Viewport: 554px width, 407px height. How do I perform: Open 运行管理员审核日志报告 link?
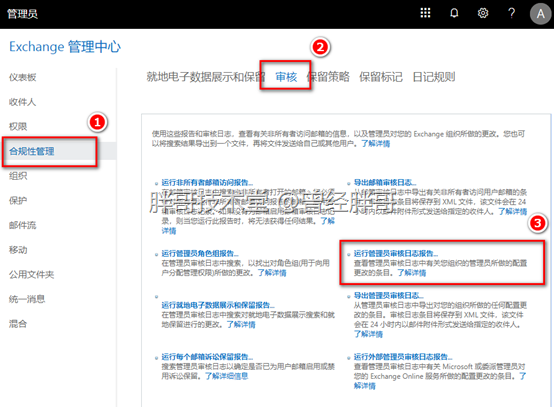click(x=396, y=253)
